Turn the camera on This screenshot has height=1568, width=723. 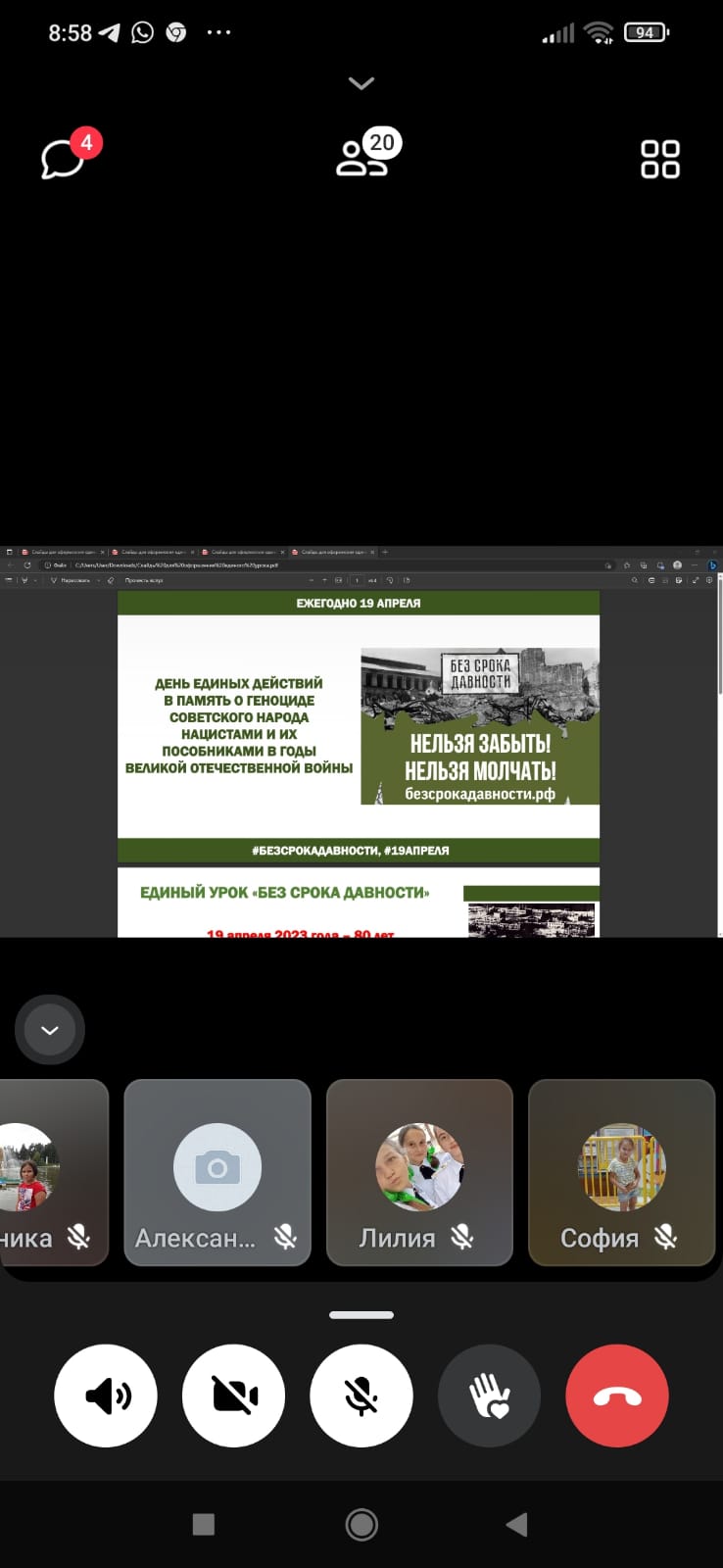click(234, 1396)
